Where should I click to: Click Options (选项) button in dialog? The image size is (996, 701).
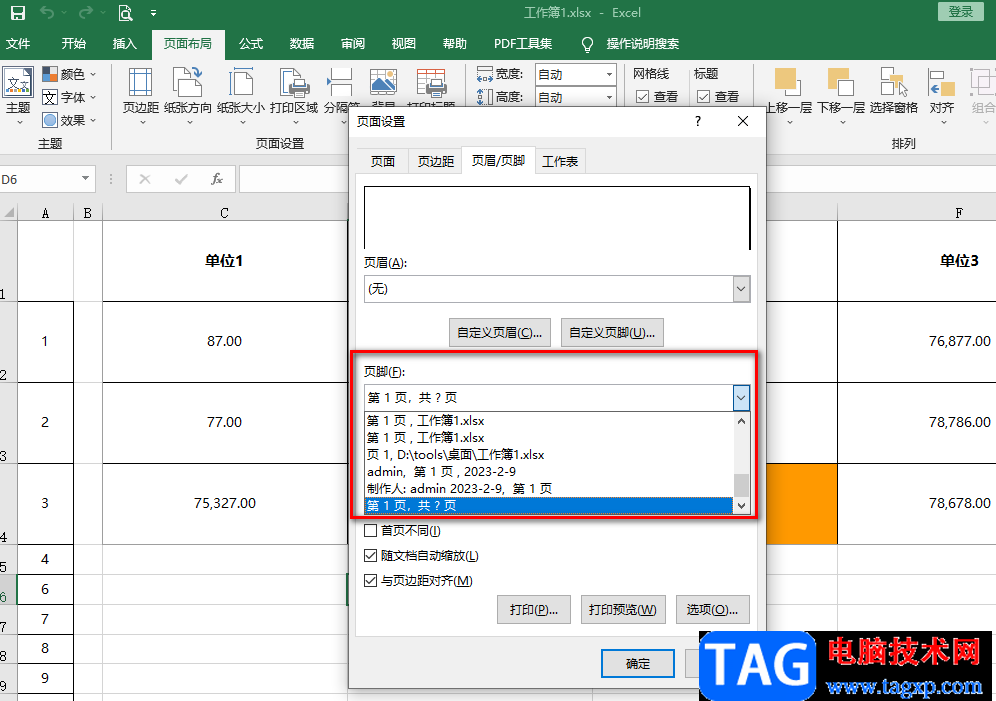pyautogui.click(x=713, y=610)
